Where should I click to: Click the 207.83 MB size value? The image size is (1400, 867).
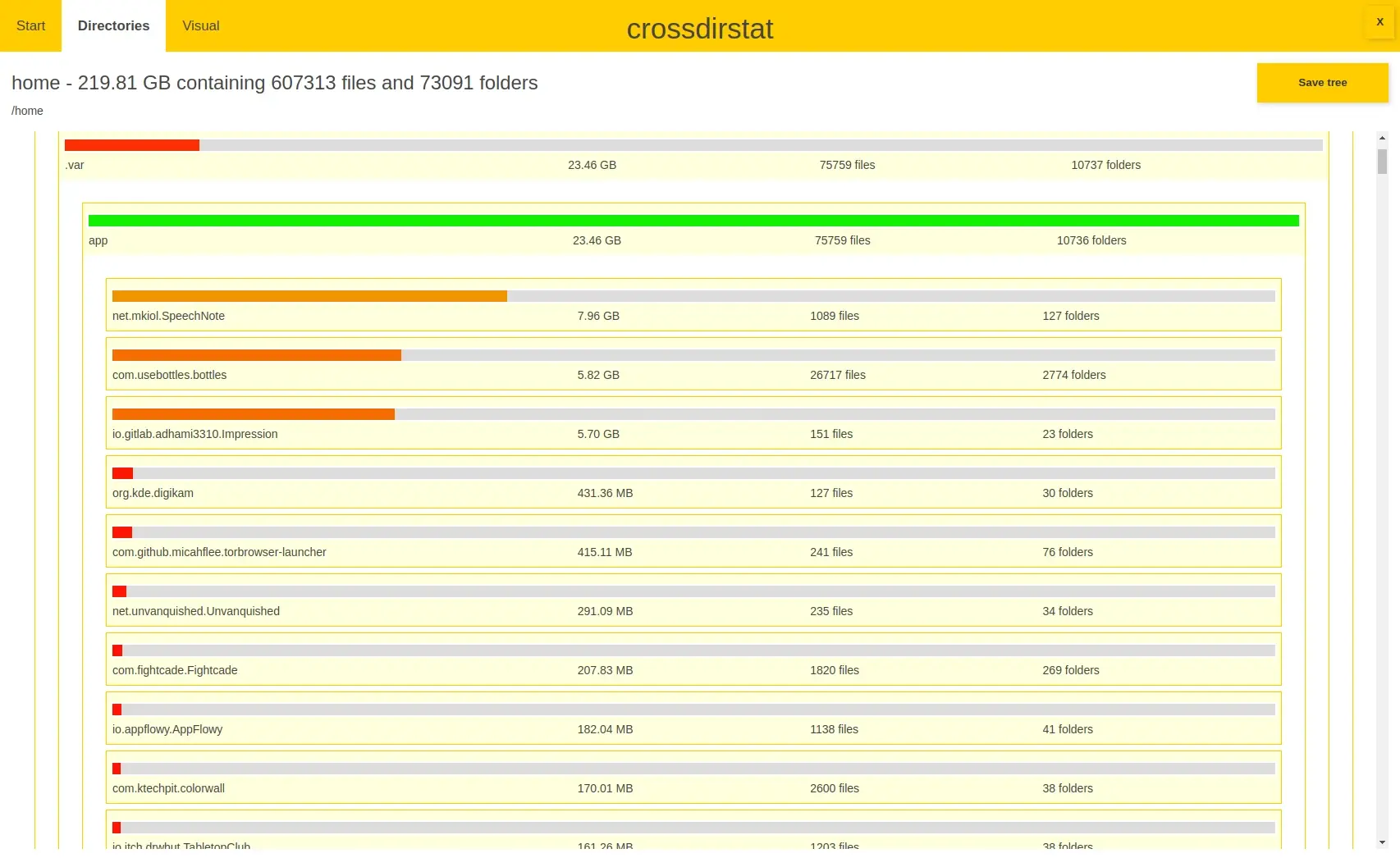point(605,670)
